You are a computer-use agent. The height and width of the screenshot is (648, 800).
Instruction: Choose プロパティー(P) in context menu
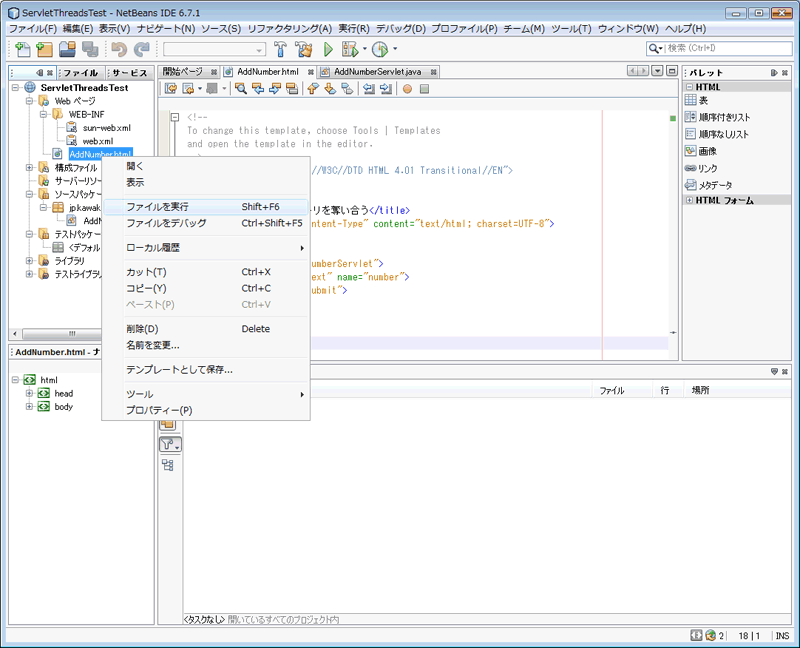click(206, 410)
